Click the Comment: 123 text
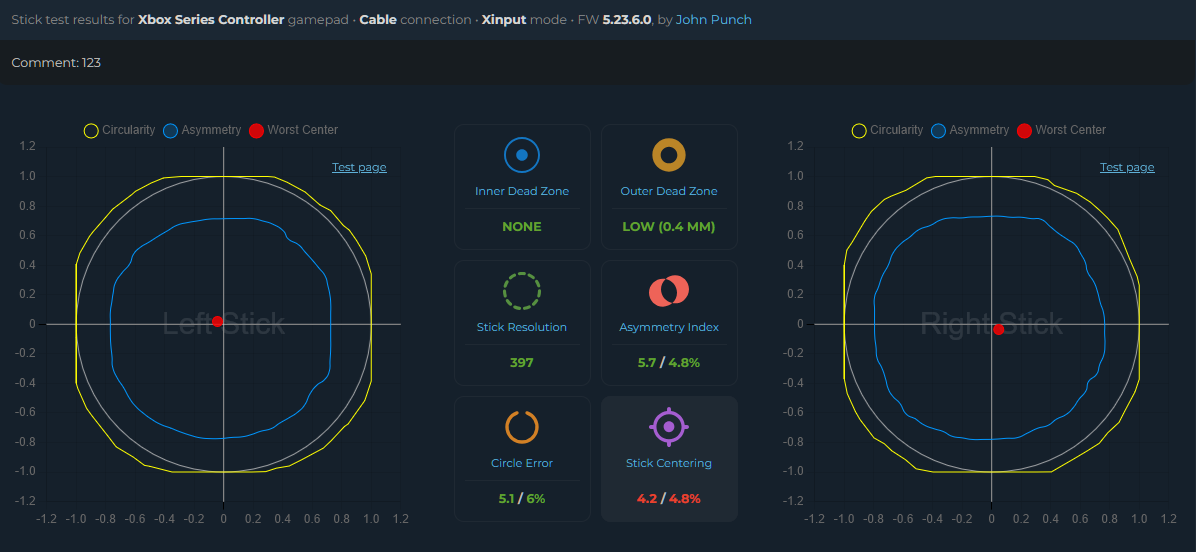Screen dimensions: 1196x552 56,63
